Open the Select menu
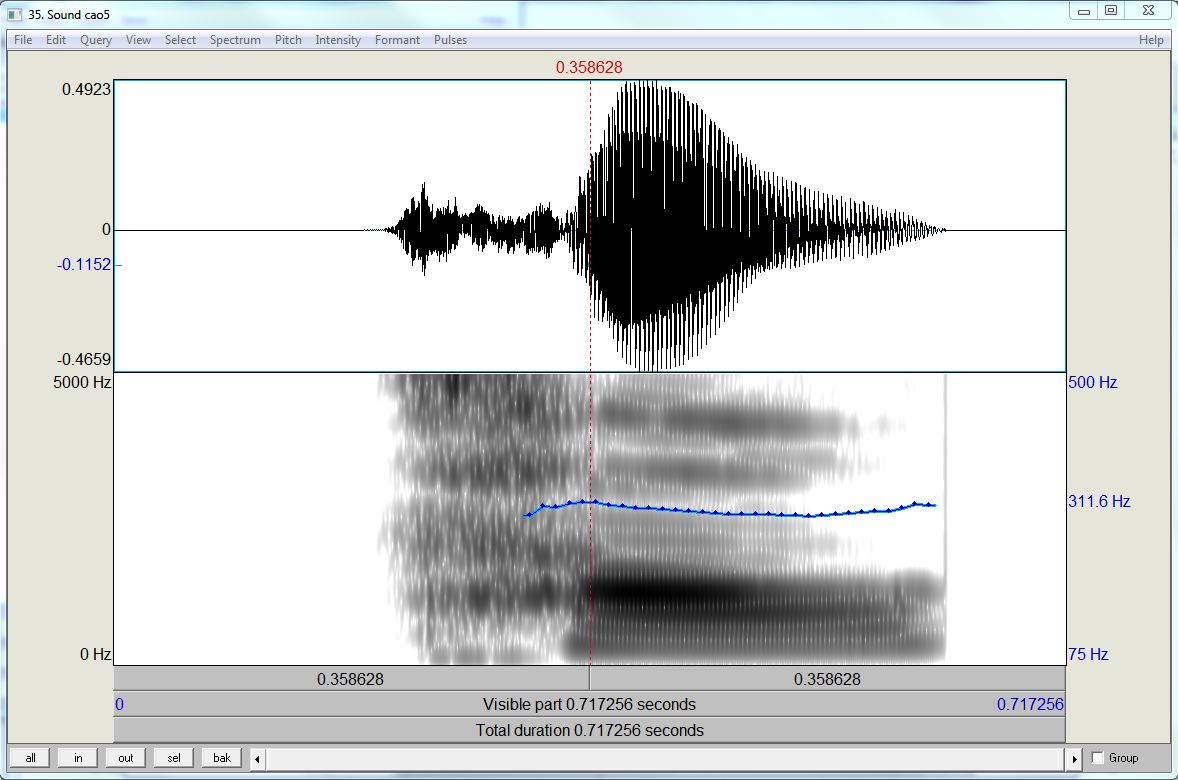This screenshot has width=1178, height=780. [180, 40]
